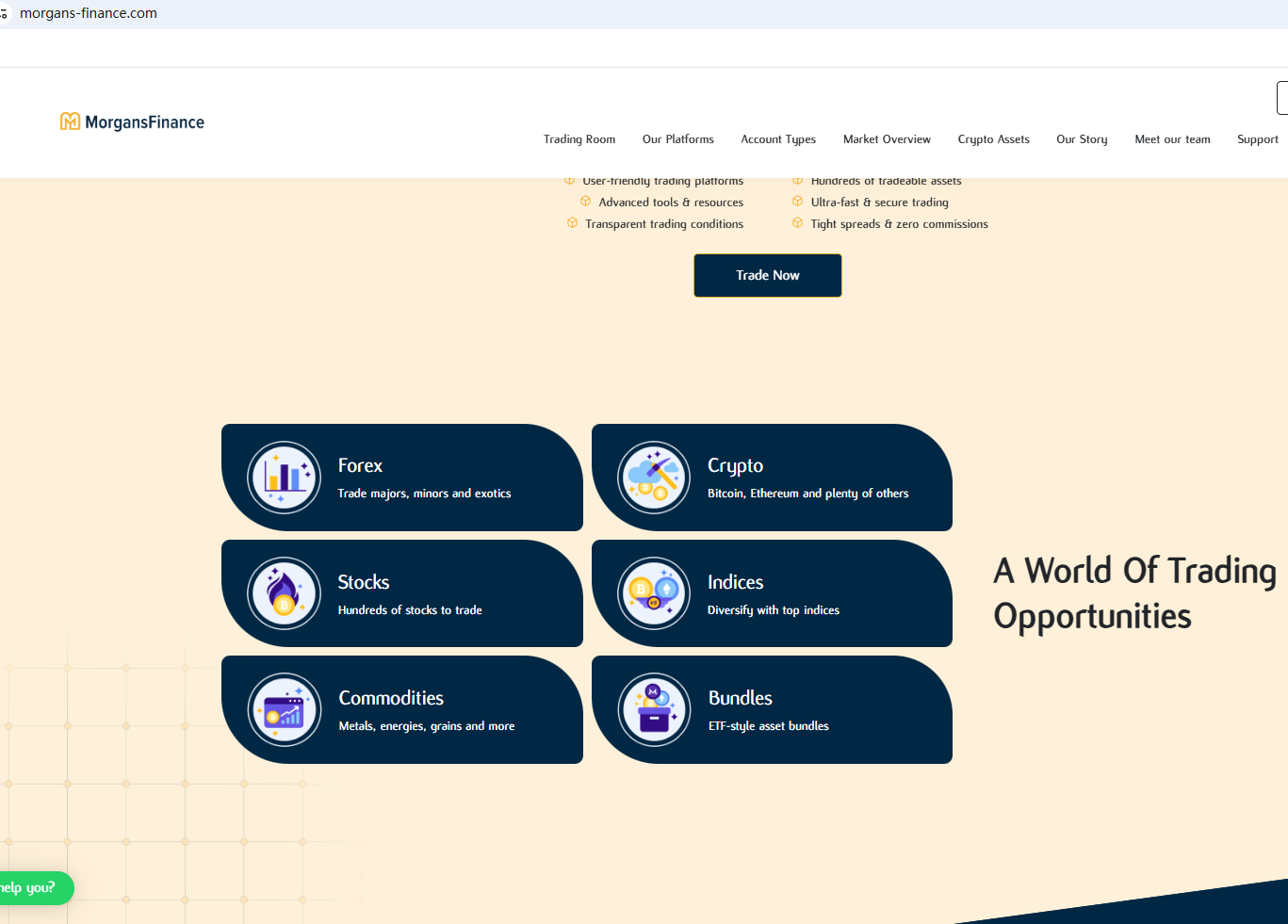1288x924 pixels.
Task: Visit the Meet our team page
Action: tap(1172, 139)
